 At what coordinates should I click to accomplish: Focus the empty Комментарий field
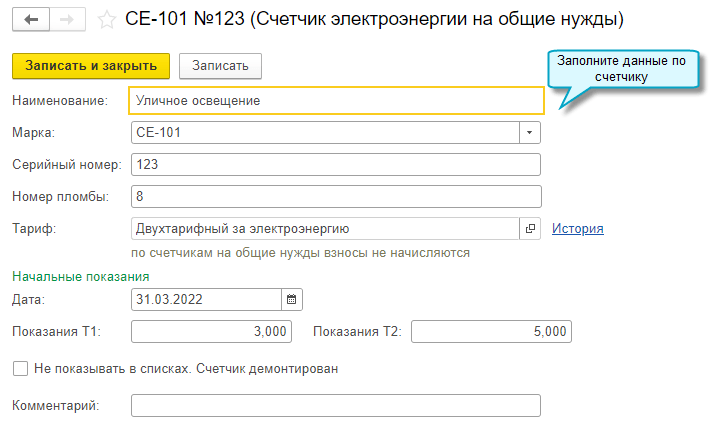[x=335, y=405]
